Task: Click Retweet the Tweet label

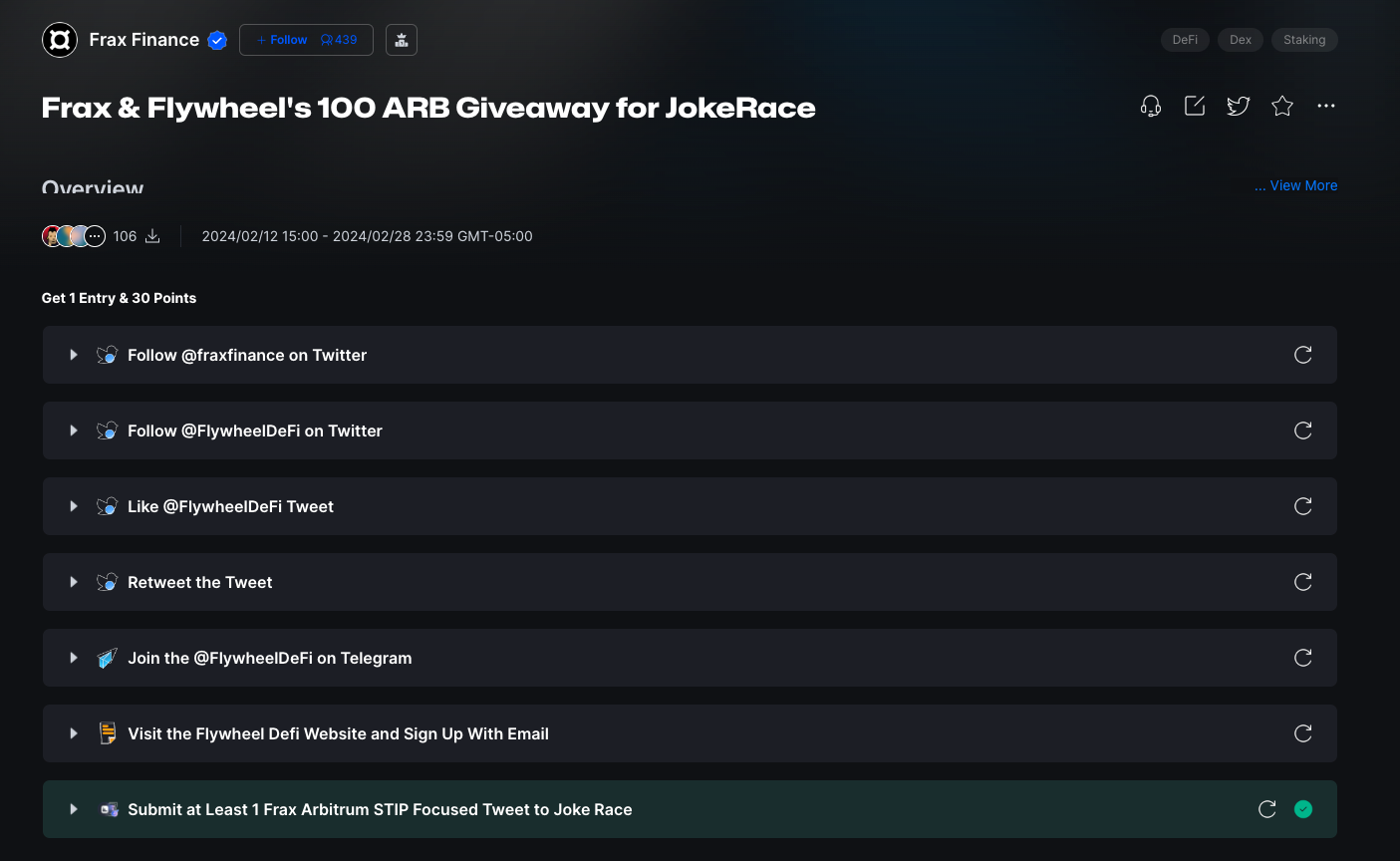Action: pos(199,582)
